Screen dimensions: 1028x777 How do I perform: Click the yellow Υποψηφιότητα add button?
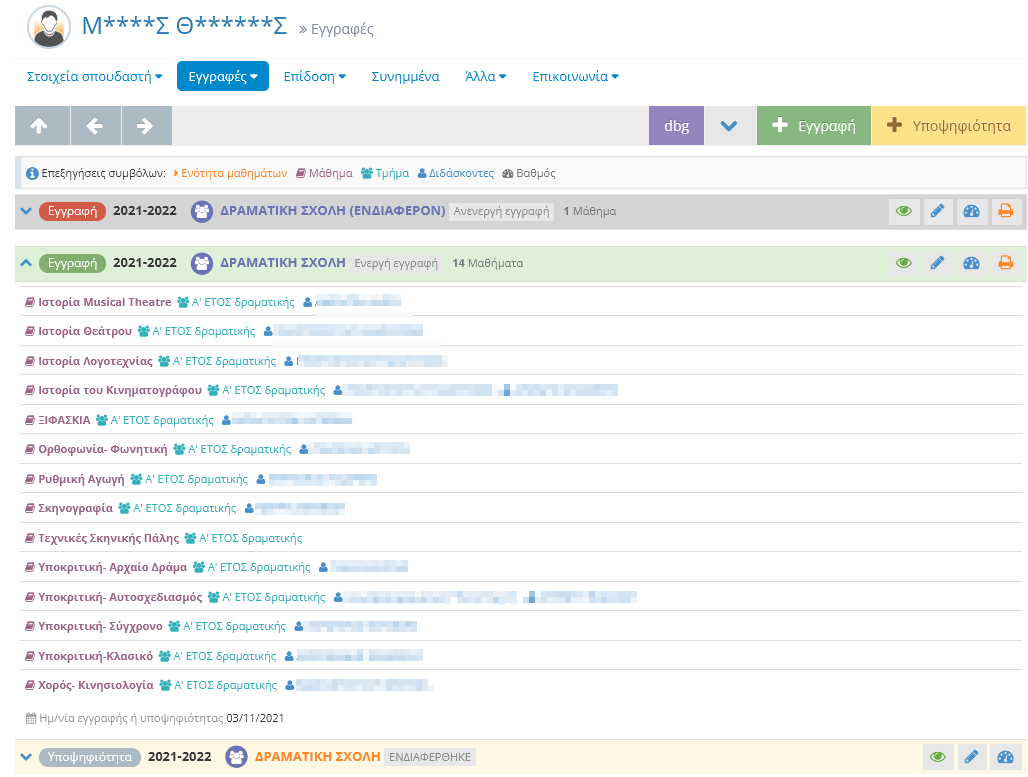pos(948,126)
